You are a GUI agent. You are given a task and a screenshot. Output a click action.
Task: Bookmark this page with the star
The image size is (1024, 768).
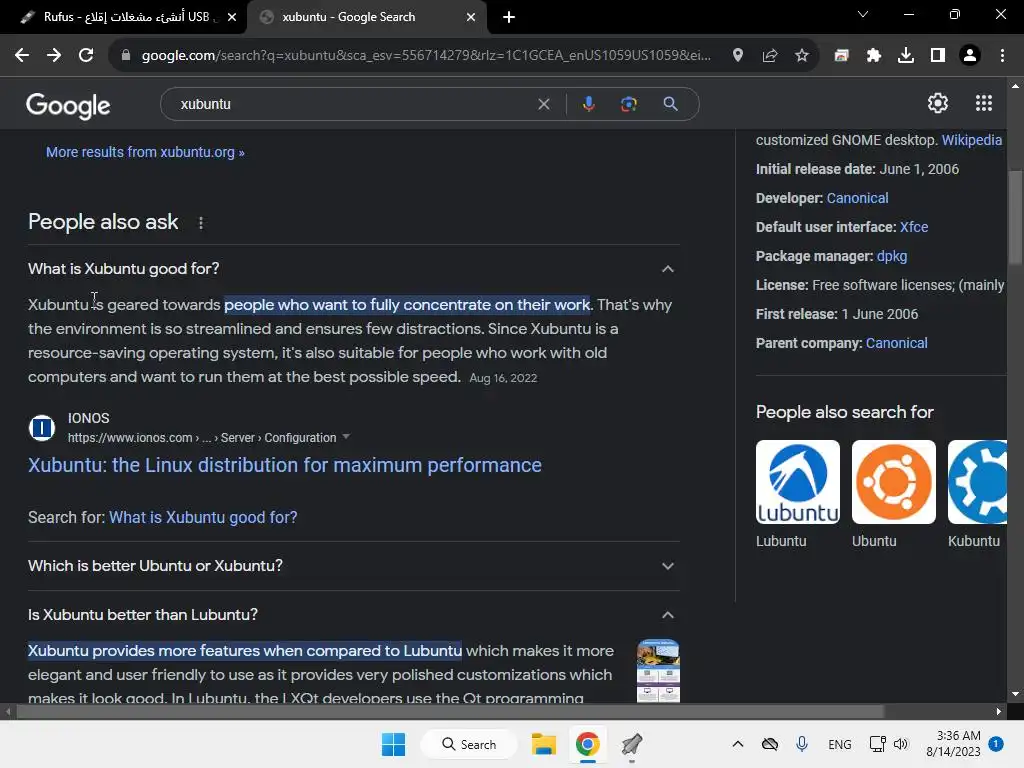click(802, 56)
